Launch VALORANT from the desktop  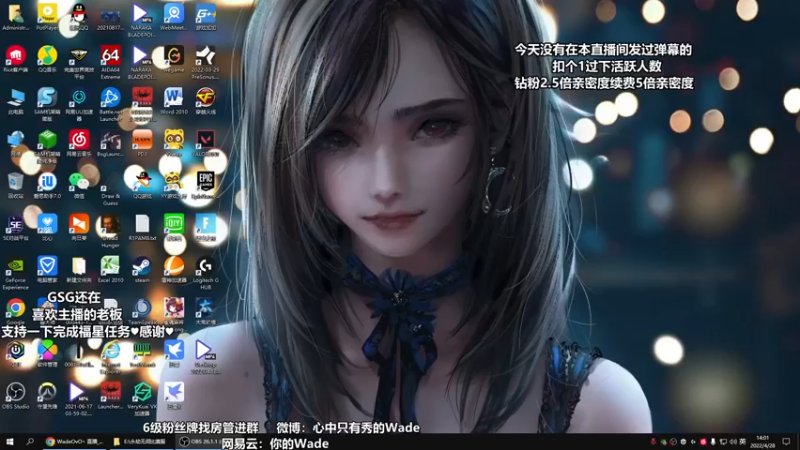click(x=205, y=143)
